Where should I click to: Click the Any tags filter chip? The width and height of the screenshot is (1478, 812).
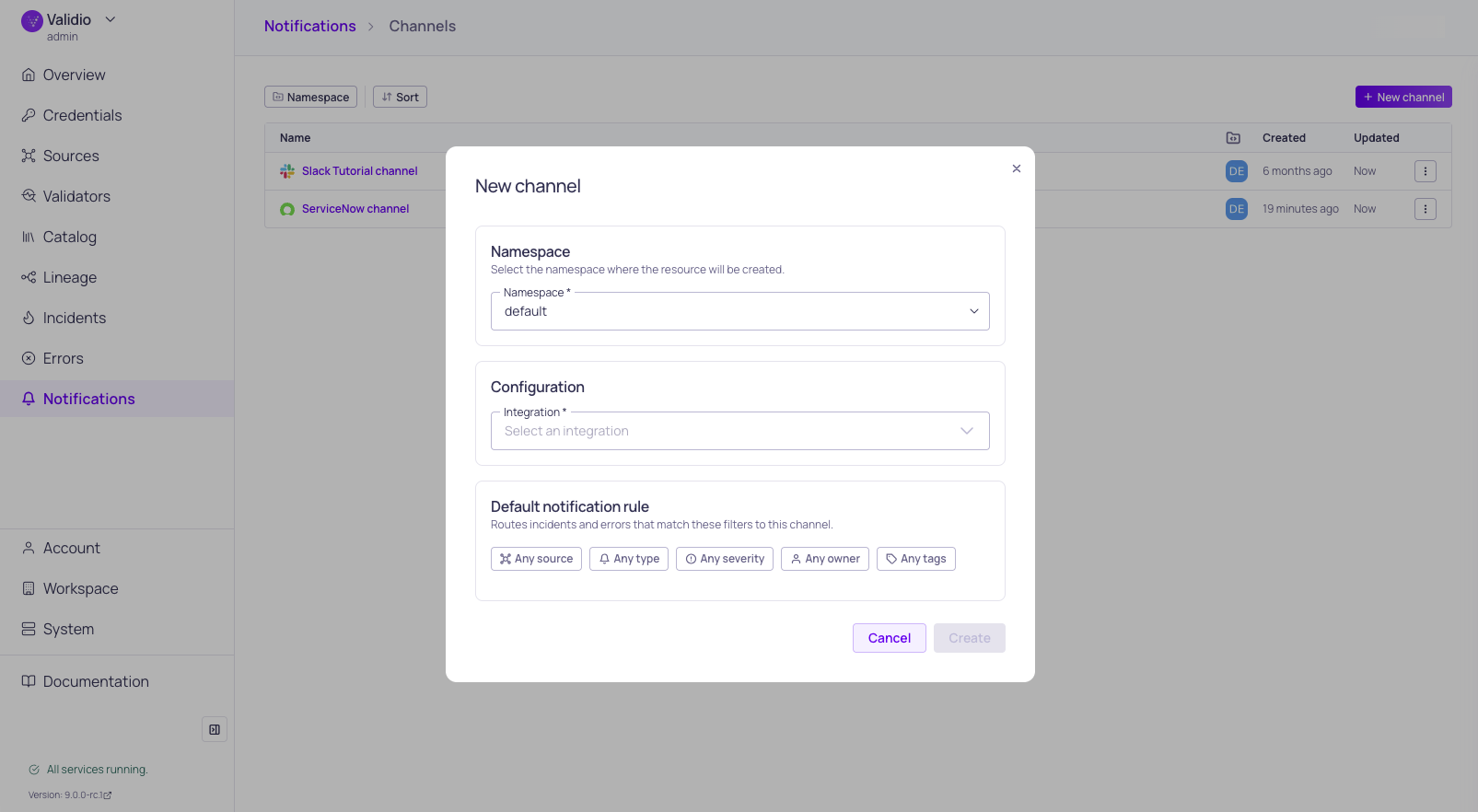pyautogui.click(x=916, y=559)
